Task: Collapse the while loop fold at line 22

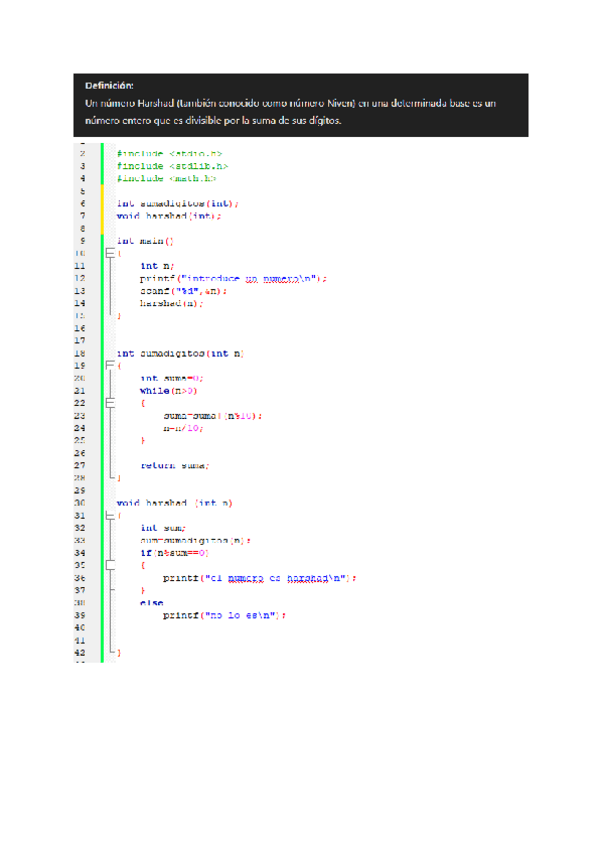Action: pos(111,403)
